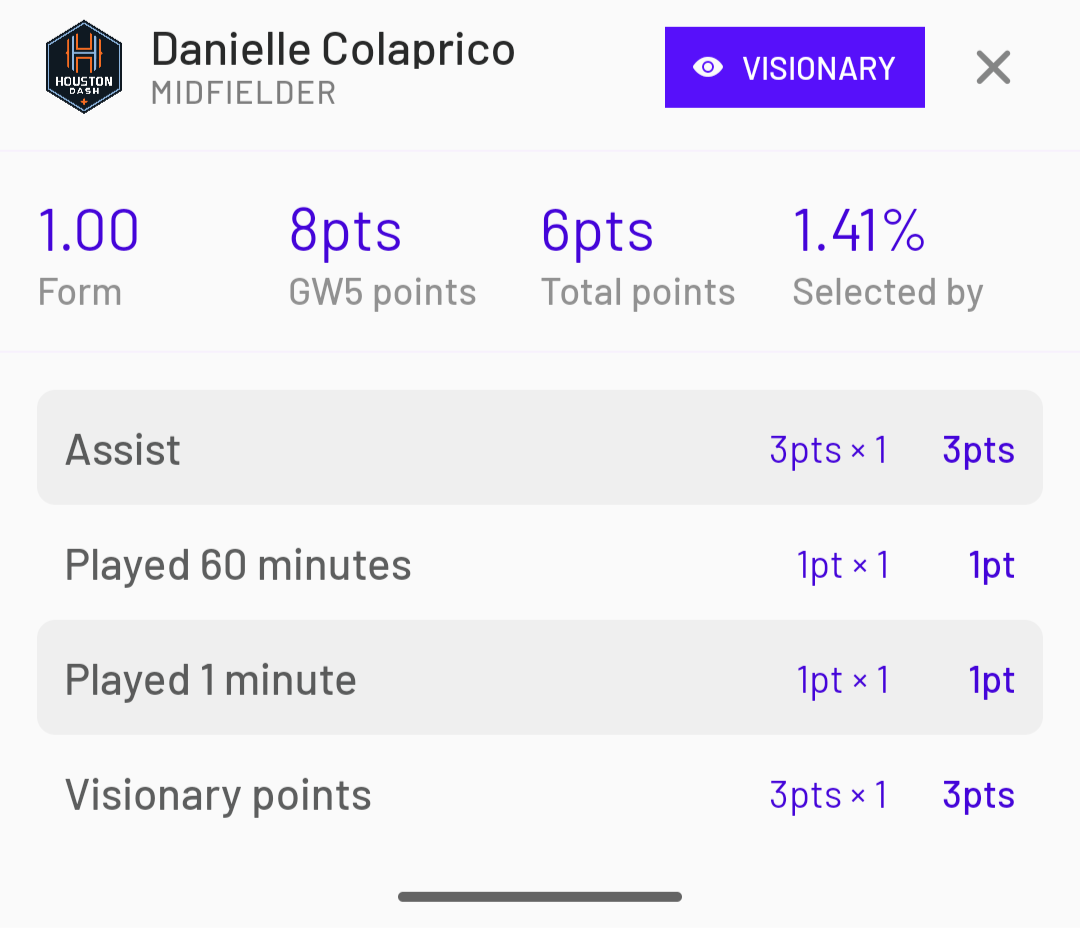The width and height of the screenshot is (1080, 928).
Task: Click the 3pts × 1 Assist multiplier
Action: [828, 450]
